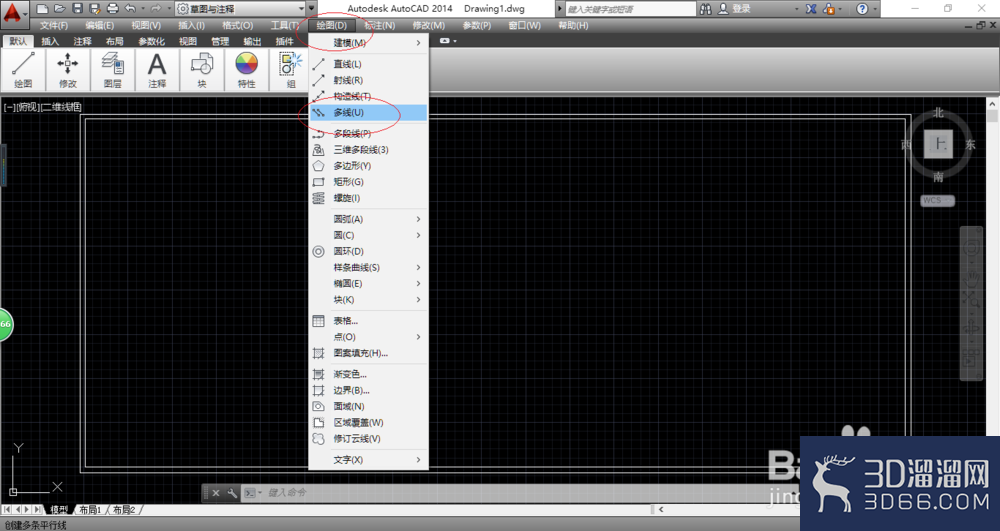Select 螺旋(I) menu entry
The width and height of the screenshot is (1000, 531).
(369, 198)
